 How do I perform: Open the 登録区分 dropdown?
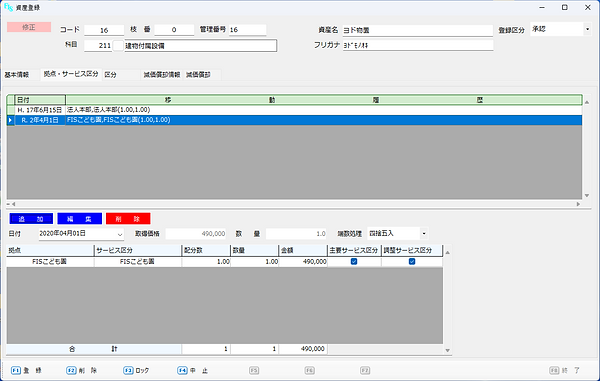coord(587,29)
